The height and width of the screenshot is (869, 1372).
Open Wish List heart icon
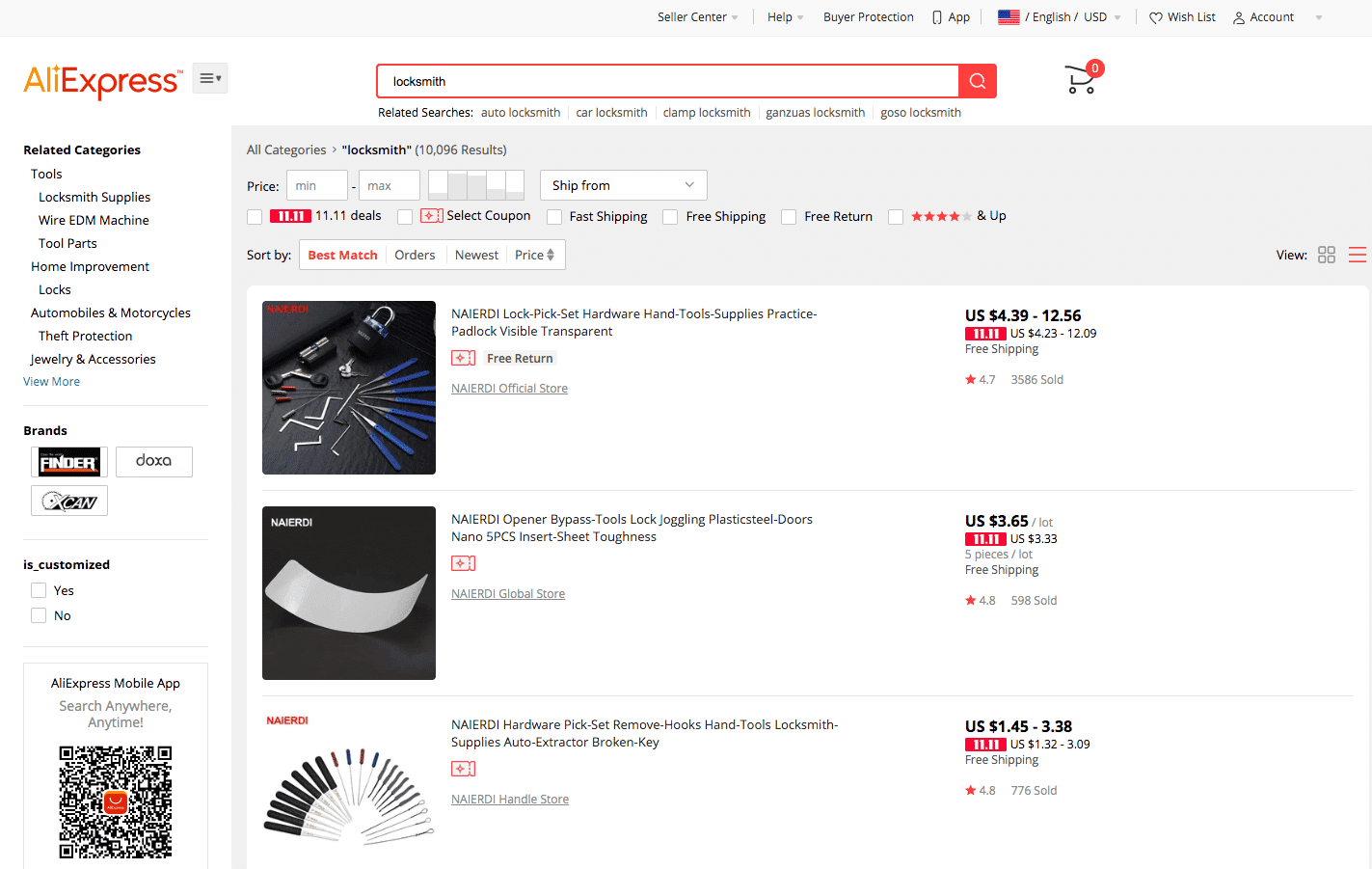1156,17
